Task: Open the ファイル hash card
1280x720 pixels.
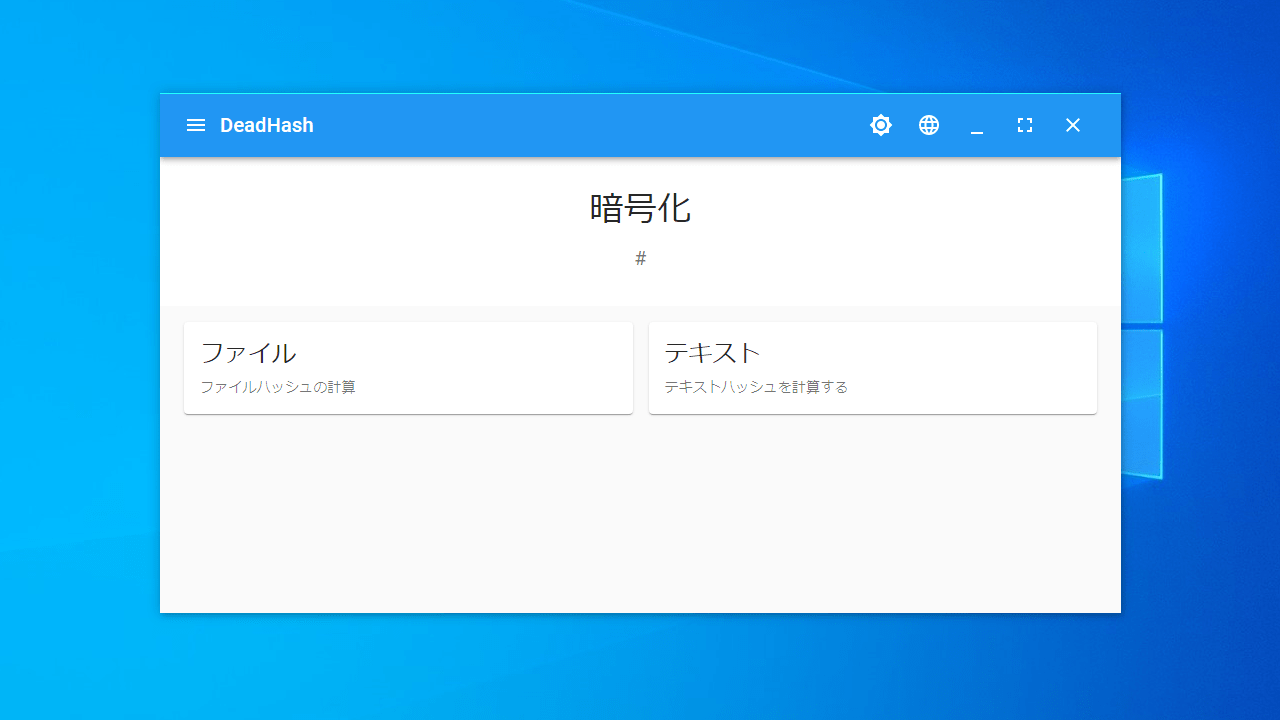Action: pos(408,368)
